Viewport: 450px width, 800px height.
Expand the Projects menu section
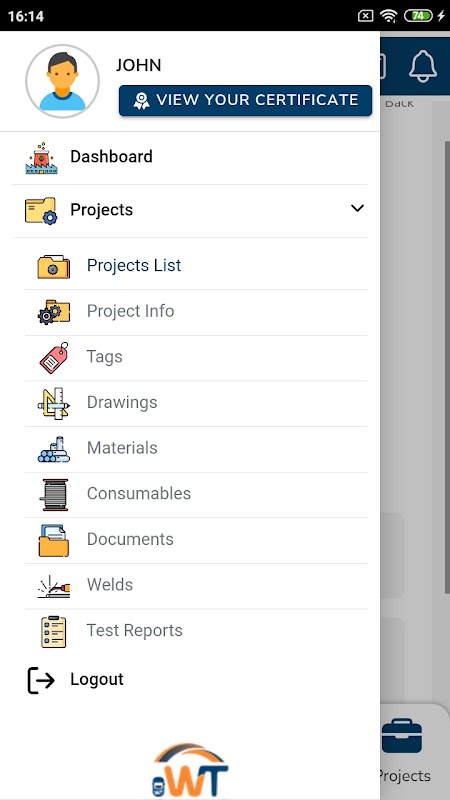point(190,211)
